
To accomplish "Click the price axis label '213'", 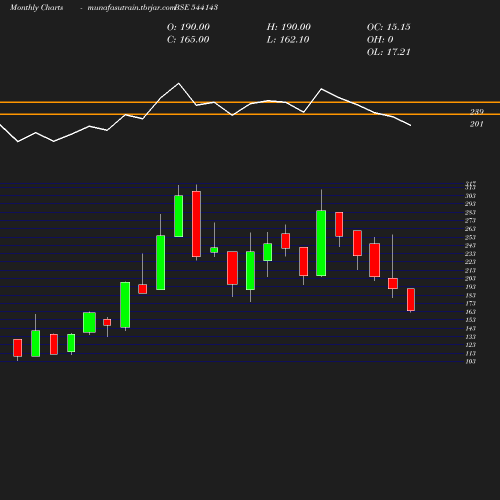I will click(470, 270).
